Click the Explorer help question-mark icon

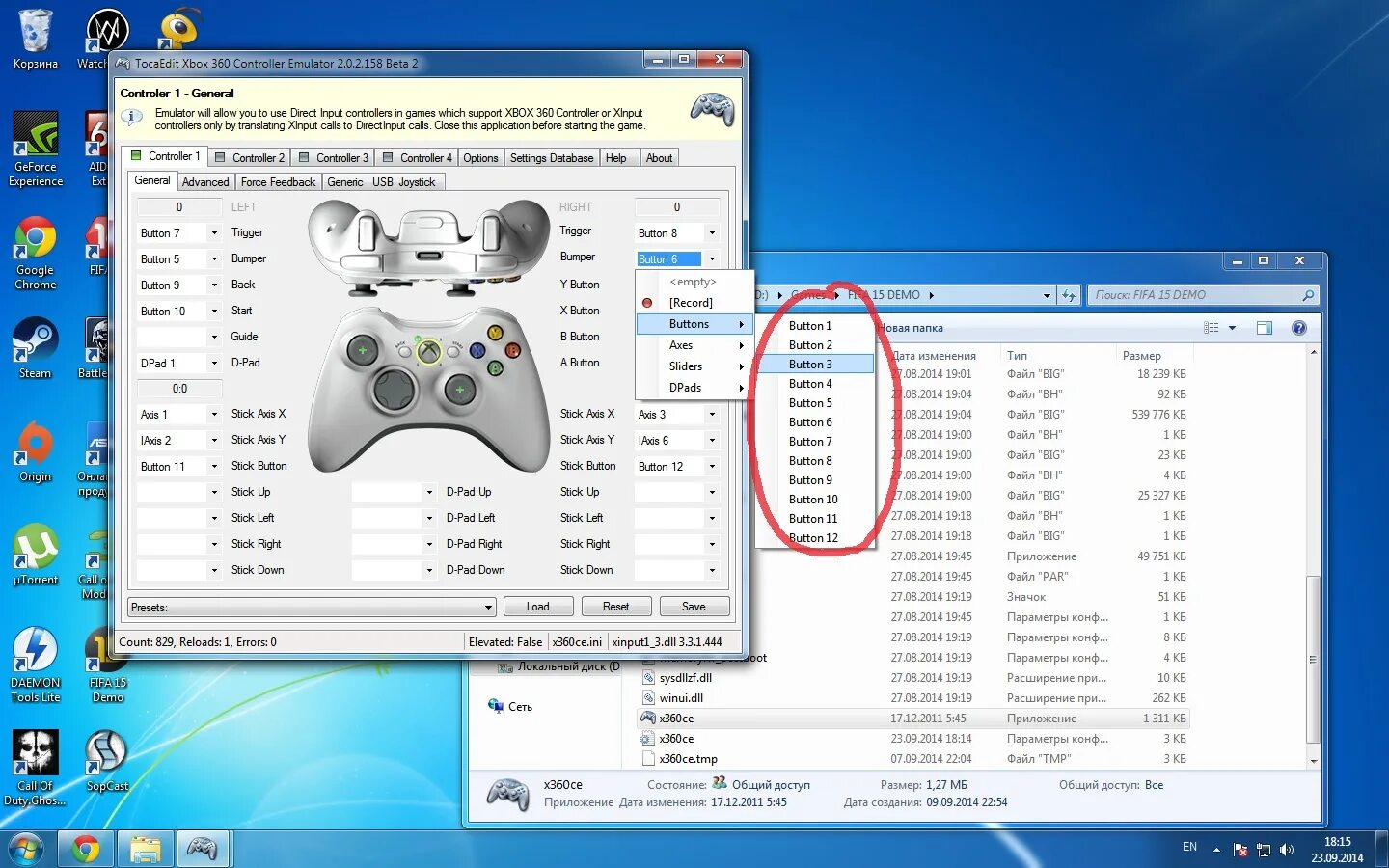coord(1299,328)
